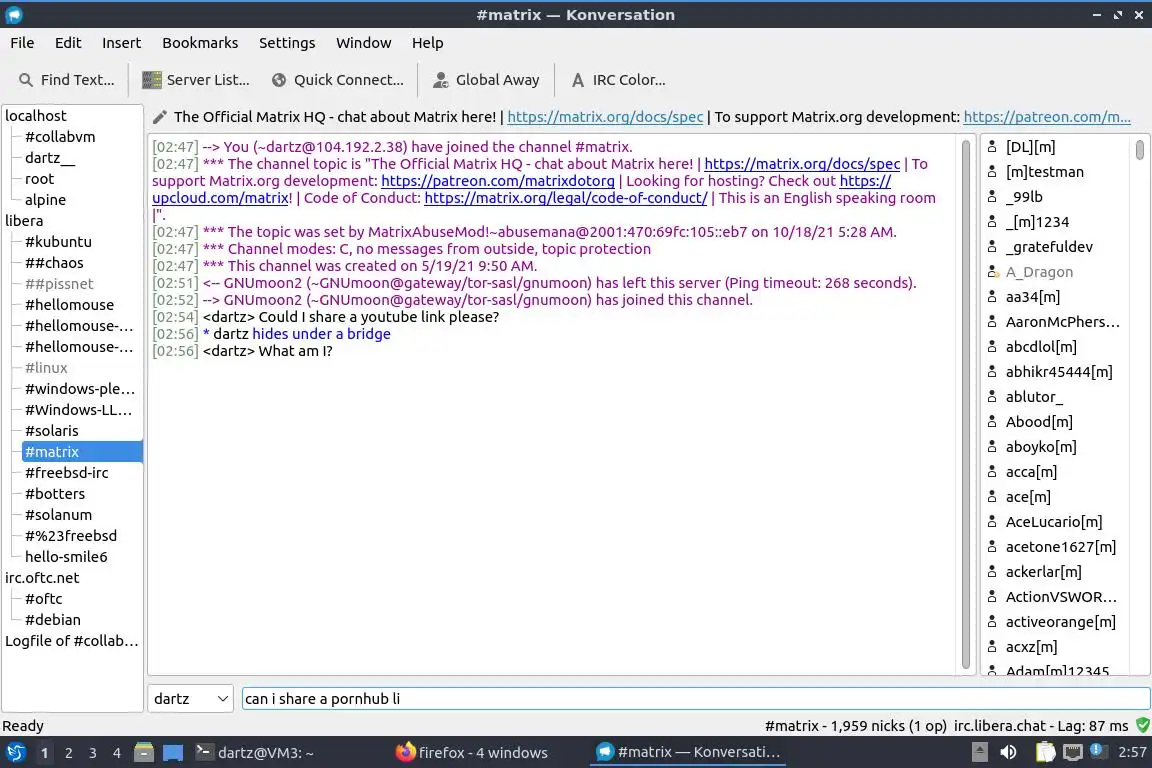Click the edit topic pencil icon
Screen dimensions: 1152x768
[159, 117]
